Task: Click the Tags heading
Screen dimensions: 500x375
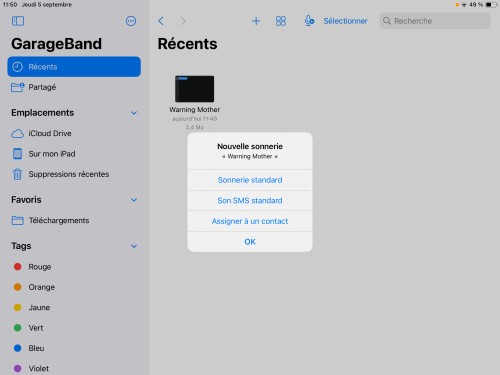Action: click(21, 246)
